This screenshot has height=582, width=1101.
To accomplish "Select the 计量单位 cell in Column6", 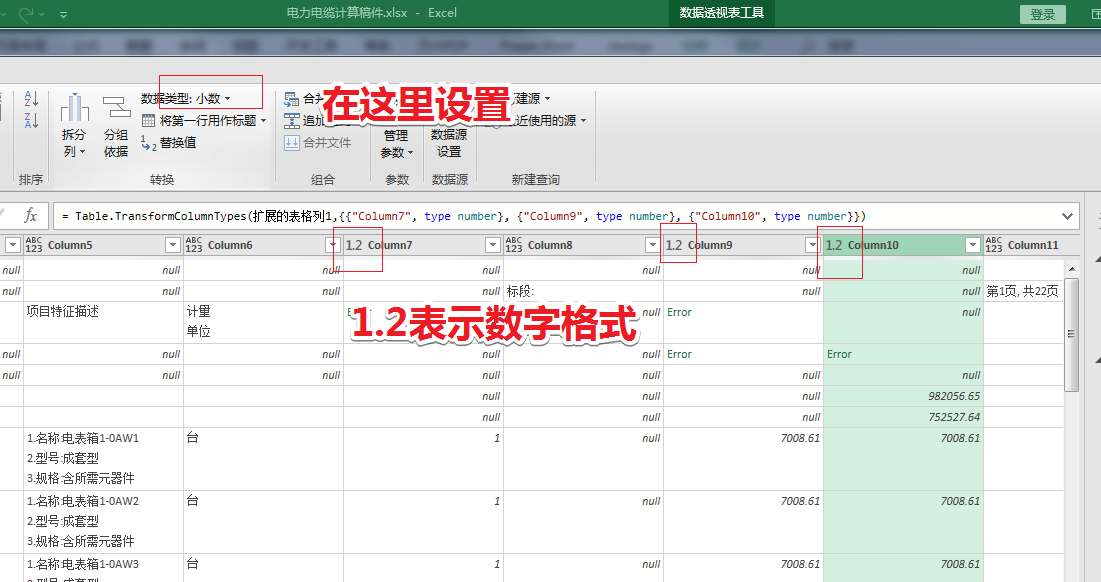I will tap(263, 322).
